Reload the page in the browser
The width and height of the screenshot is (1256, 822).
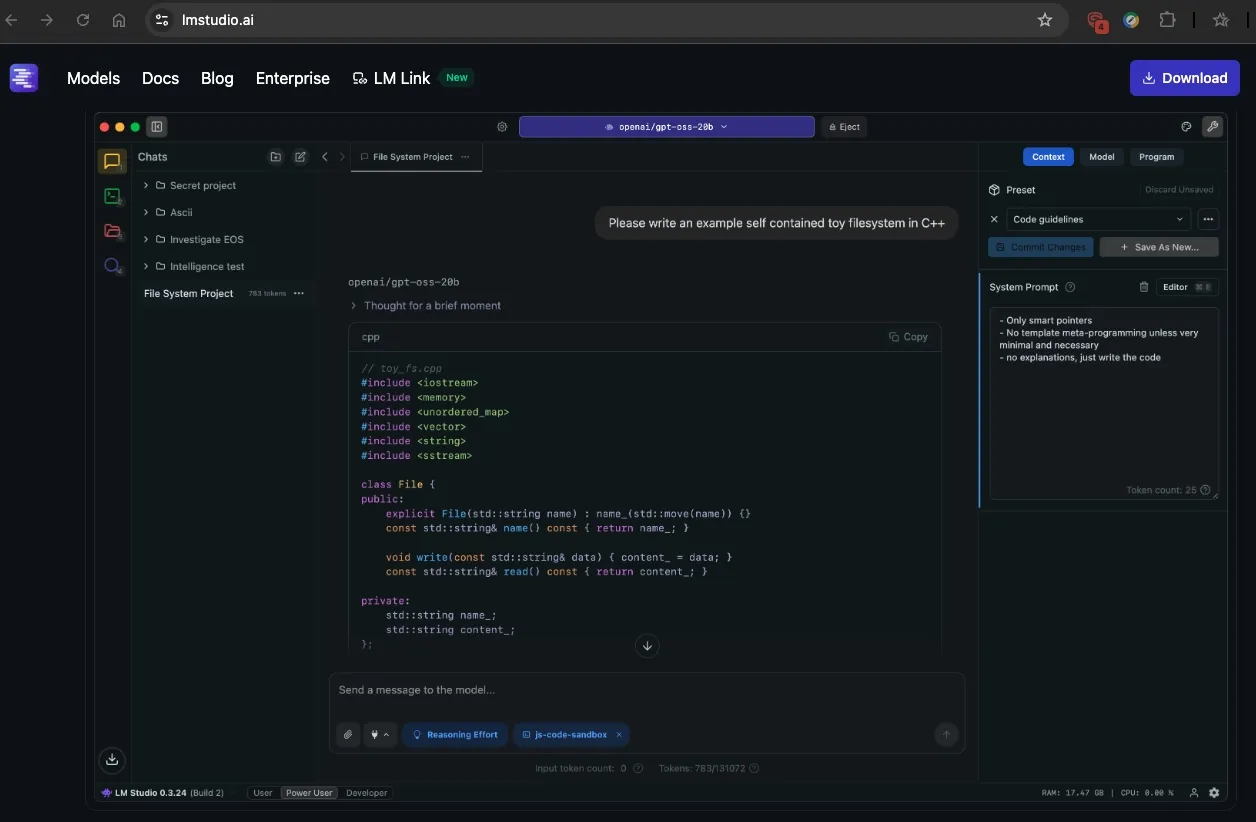[x=83, y=20]
